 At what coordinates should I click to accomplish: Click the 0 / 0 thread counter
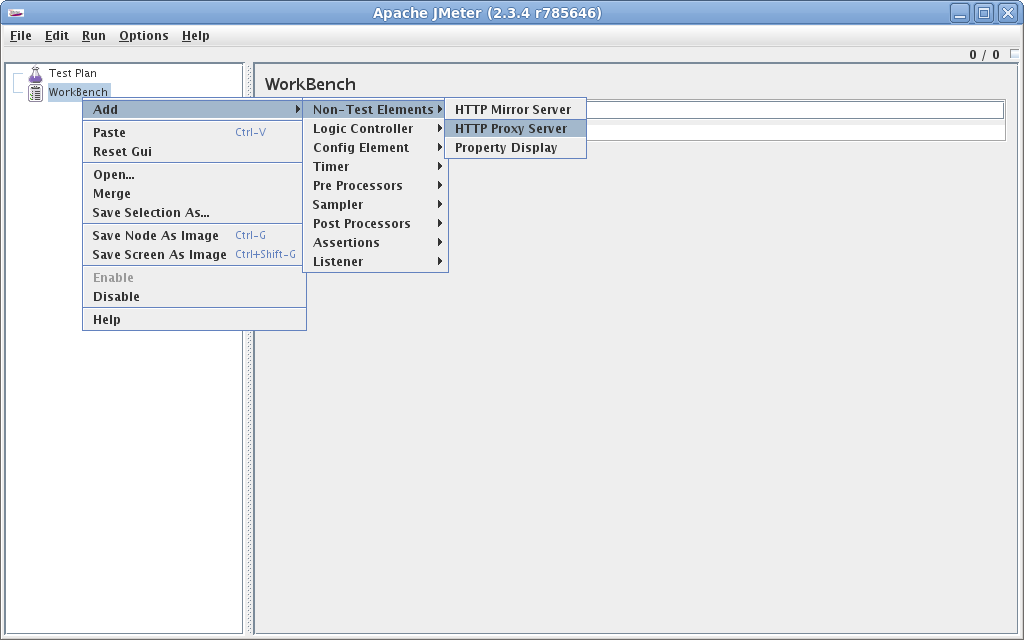coord(984,55)
